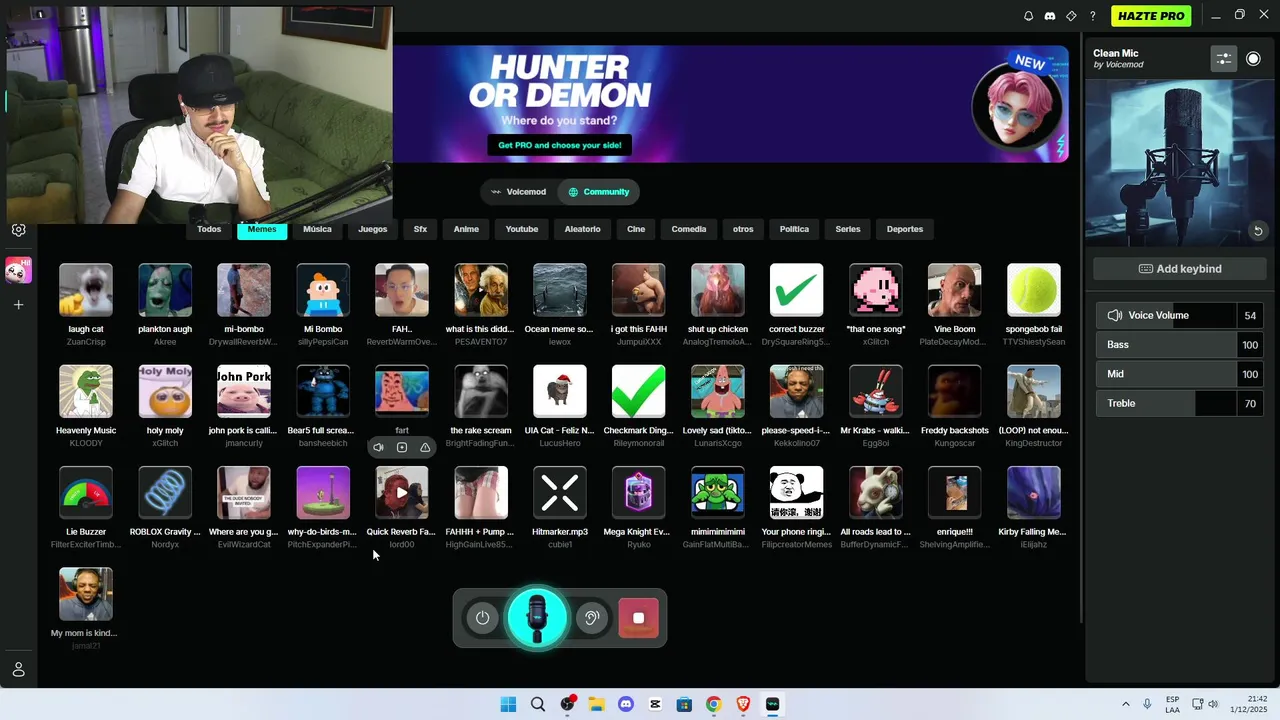
Task: Select the Aleatorio category tab
Action: (582, 229)
